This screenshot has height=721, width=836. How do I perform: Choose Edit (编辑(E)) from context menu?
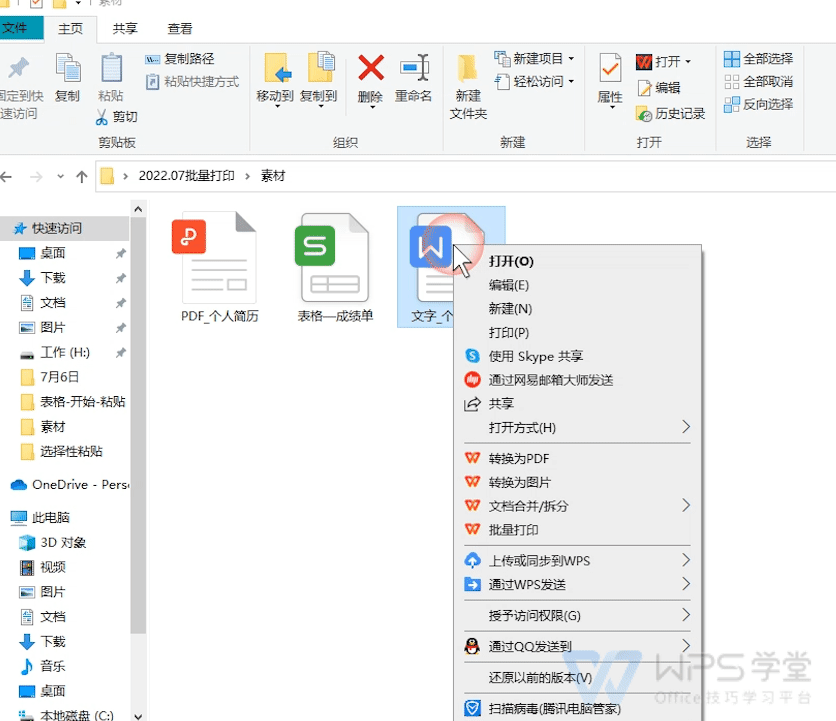pos(577,285)
